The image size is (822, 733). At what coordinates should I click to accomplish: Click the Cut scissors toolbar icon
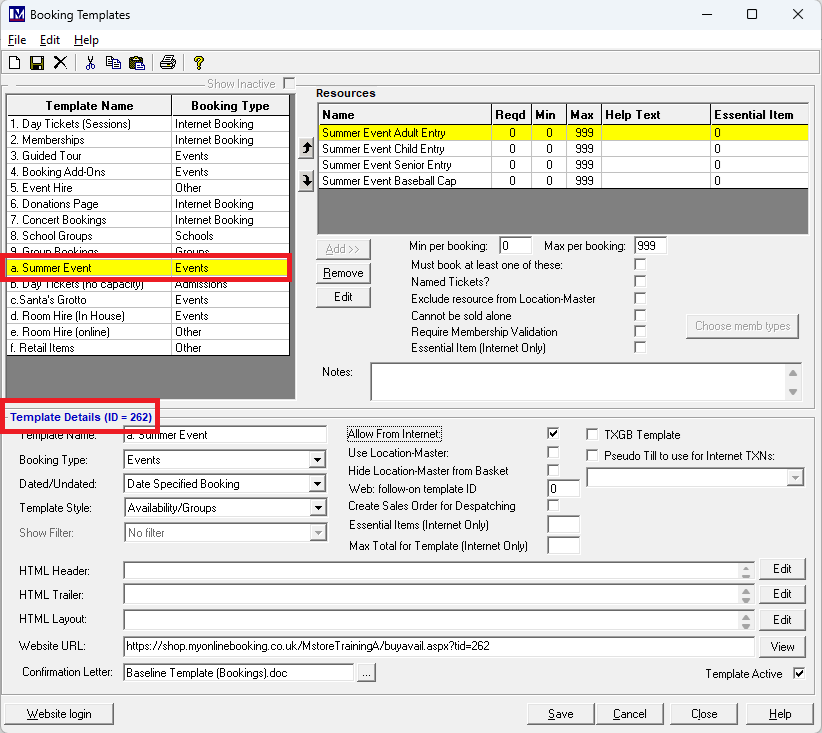coord(90,62)
